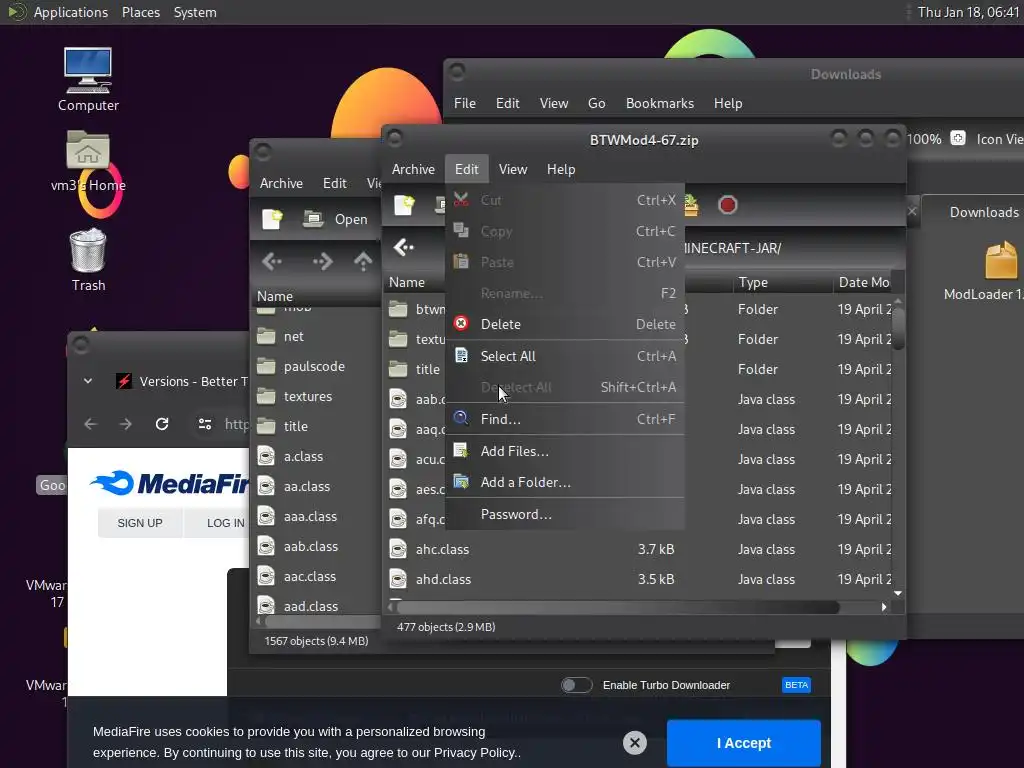The width and height of the screenshot is (1024, 768).
Task: Open File menu in Downloads window
Action: coord(464,103)
